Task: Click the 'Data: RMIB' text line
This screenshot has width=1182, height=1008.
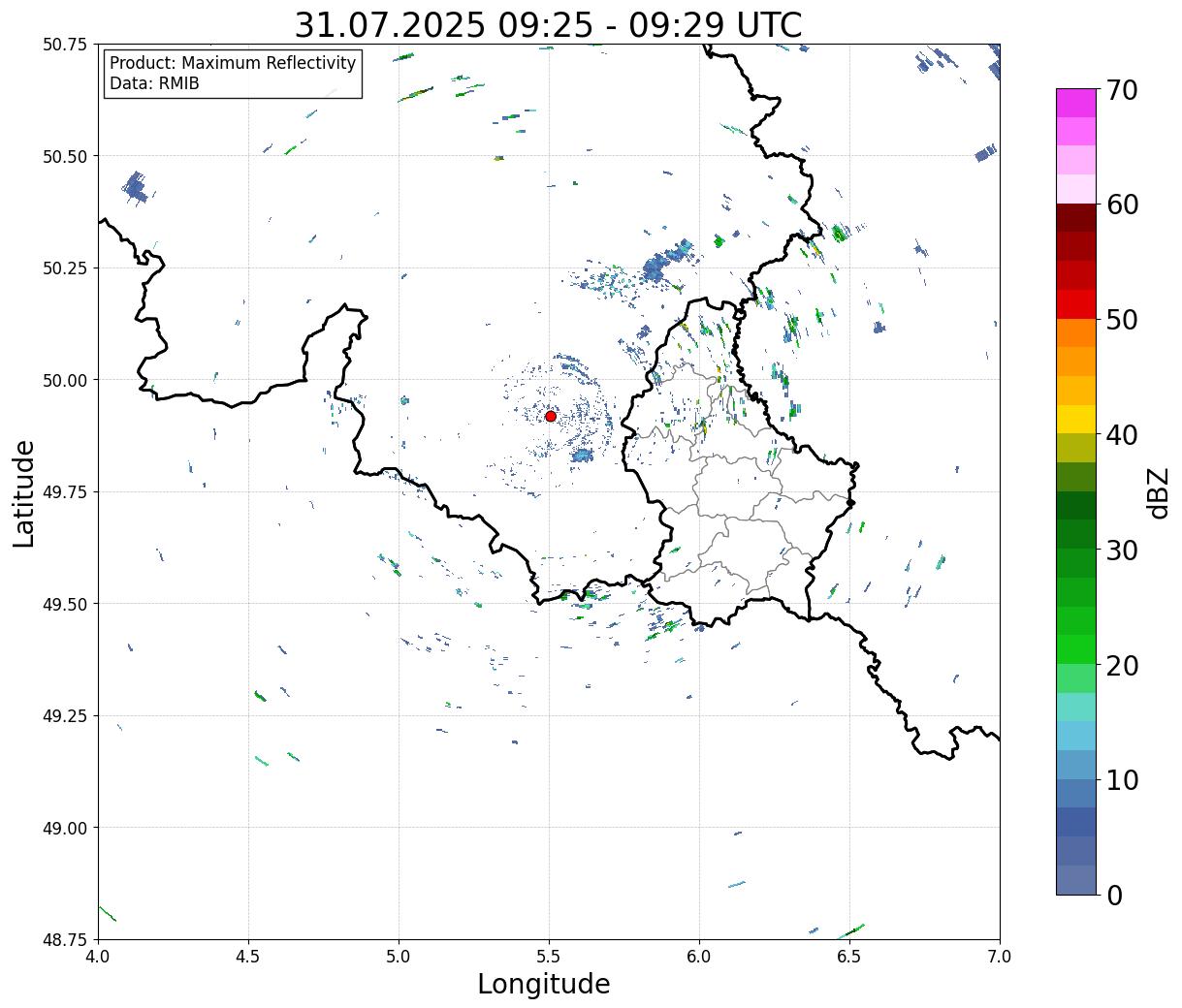Action: click(154, 83)
